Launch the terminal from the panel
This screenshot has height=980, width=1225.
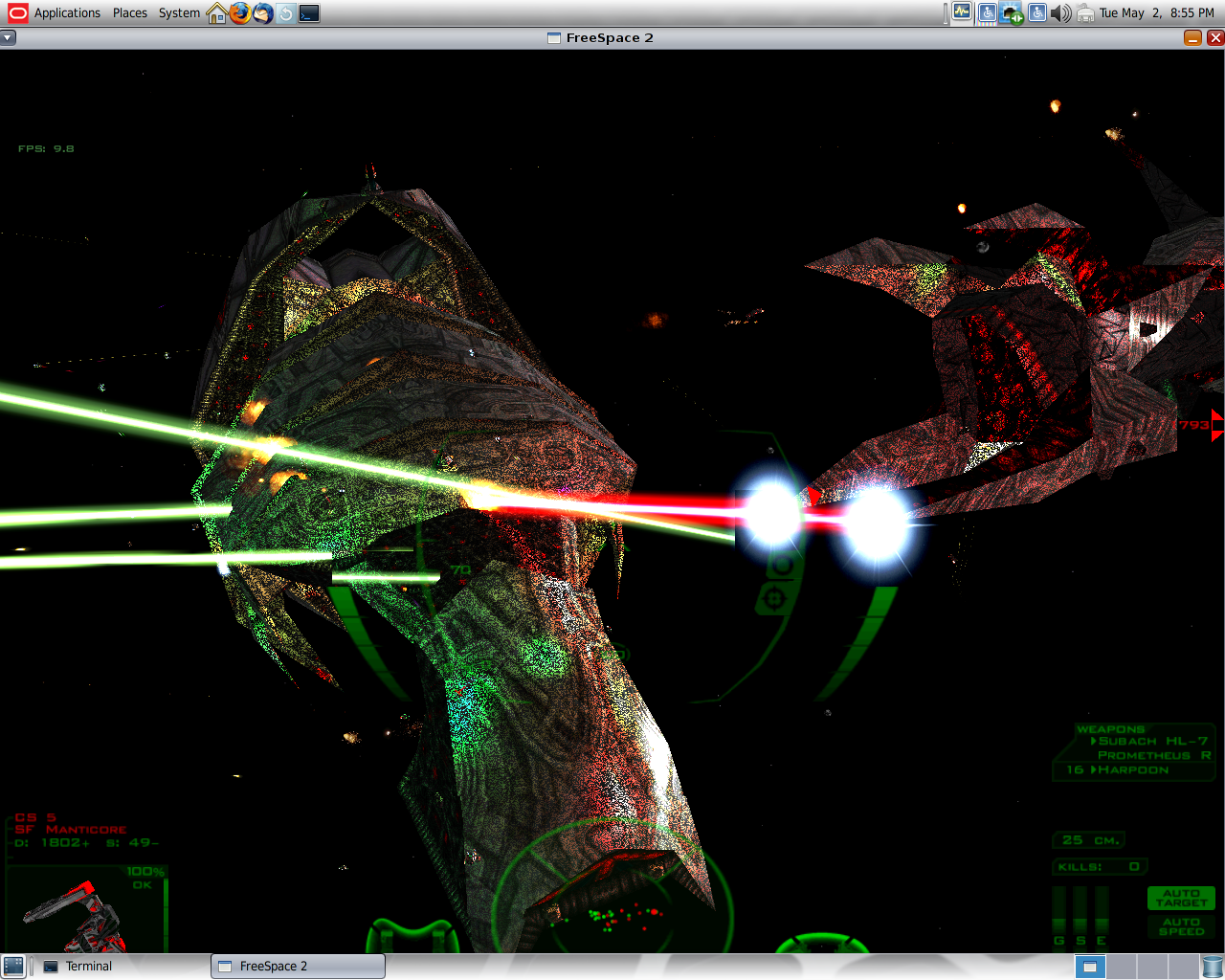click(x=309, y=12)
